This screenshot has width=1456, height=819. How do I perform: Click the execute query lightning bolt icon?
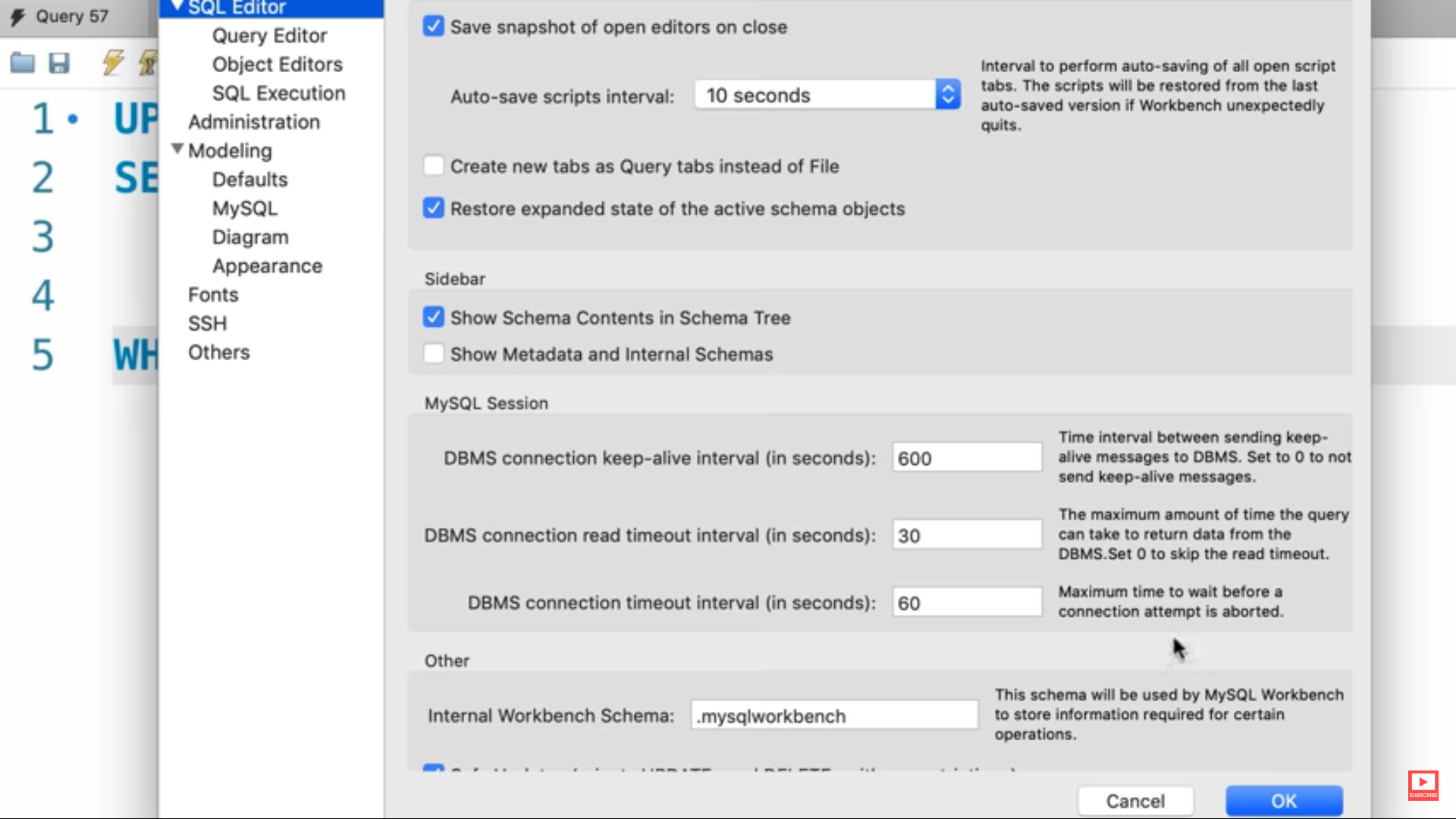tap(113, 62)
